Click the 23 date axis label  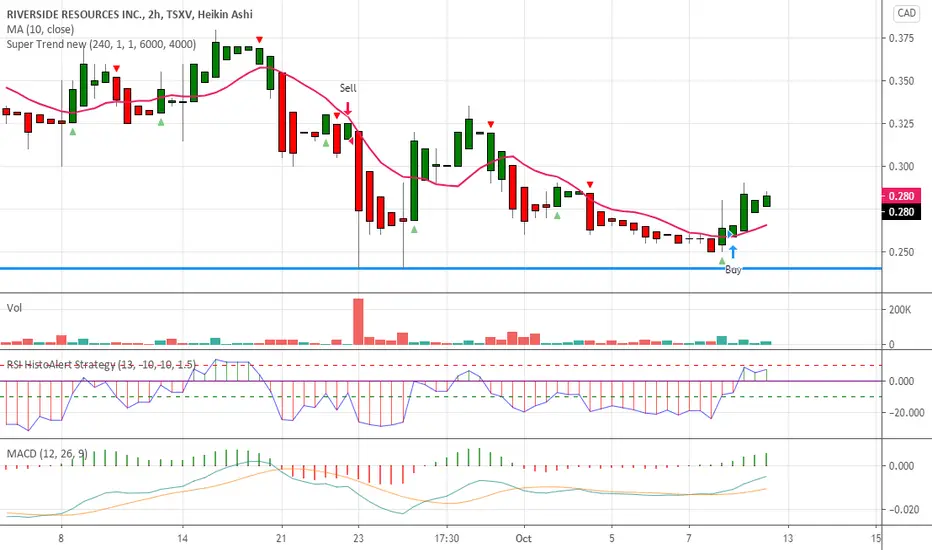[358, 538]
